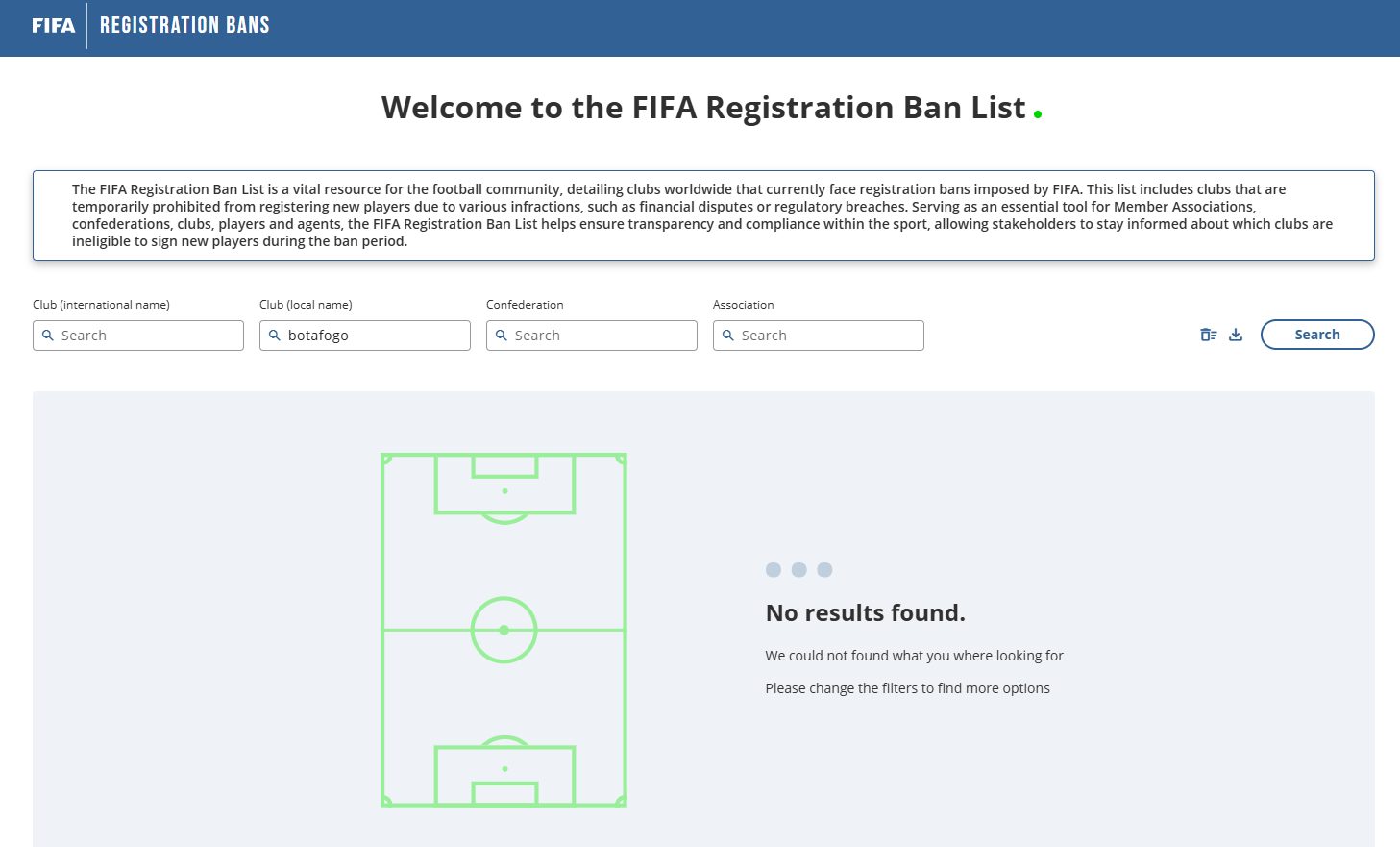Click the ban list description info box
1400x847 pixels.
(x=703, y=215)
